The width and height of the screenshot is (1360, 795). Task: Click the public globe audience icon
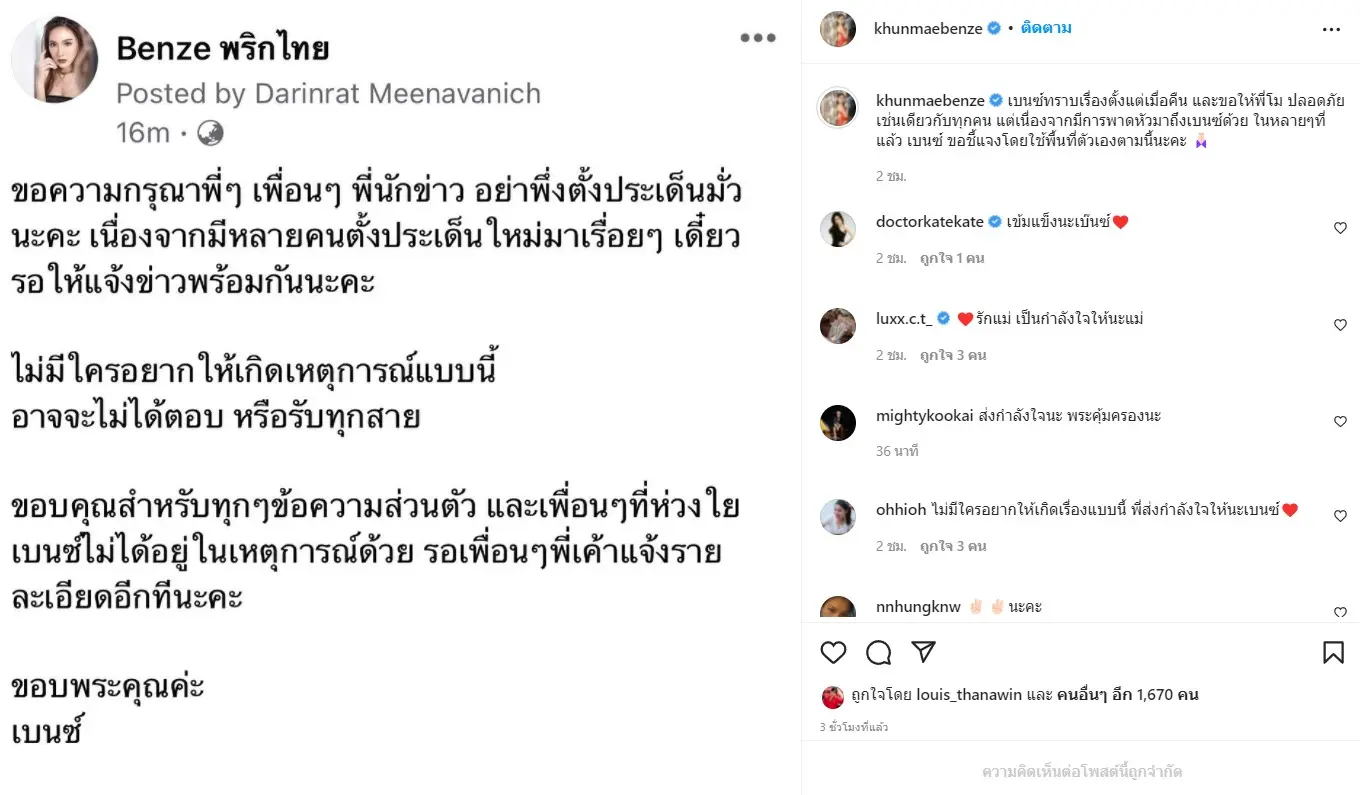click(210, 132)
